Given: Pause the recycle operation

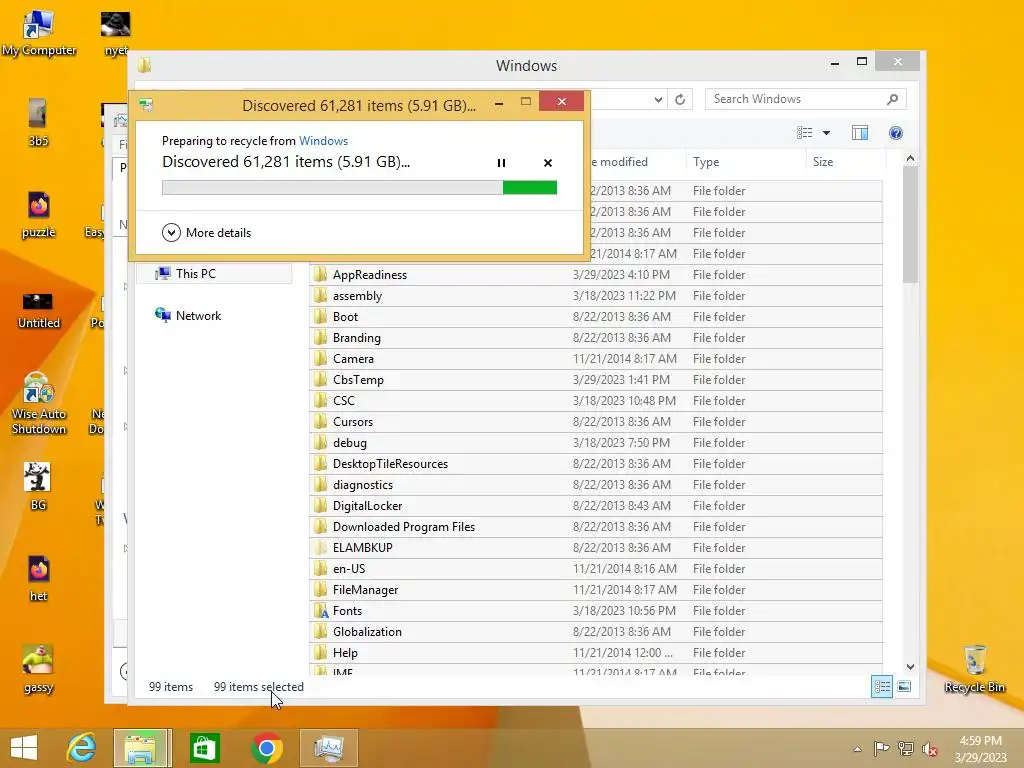Looking at the screenshot, I should tap(501, 163).
